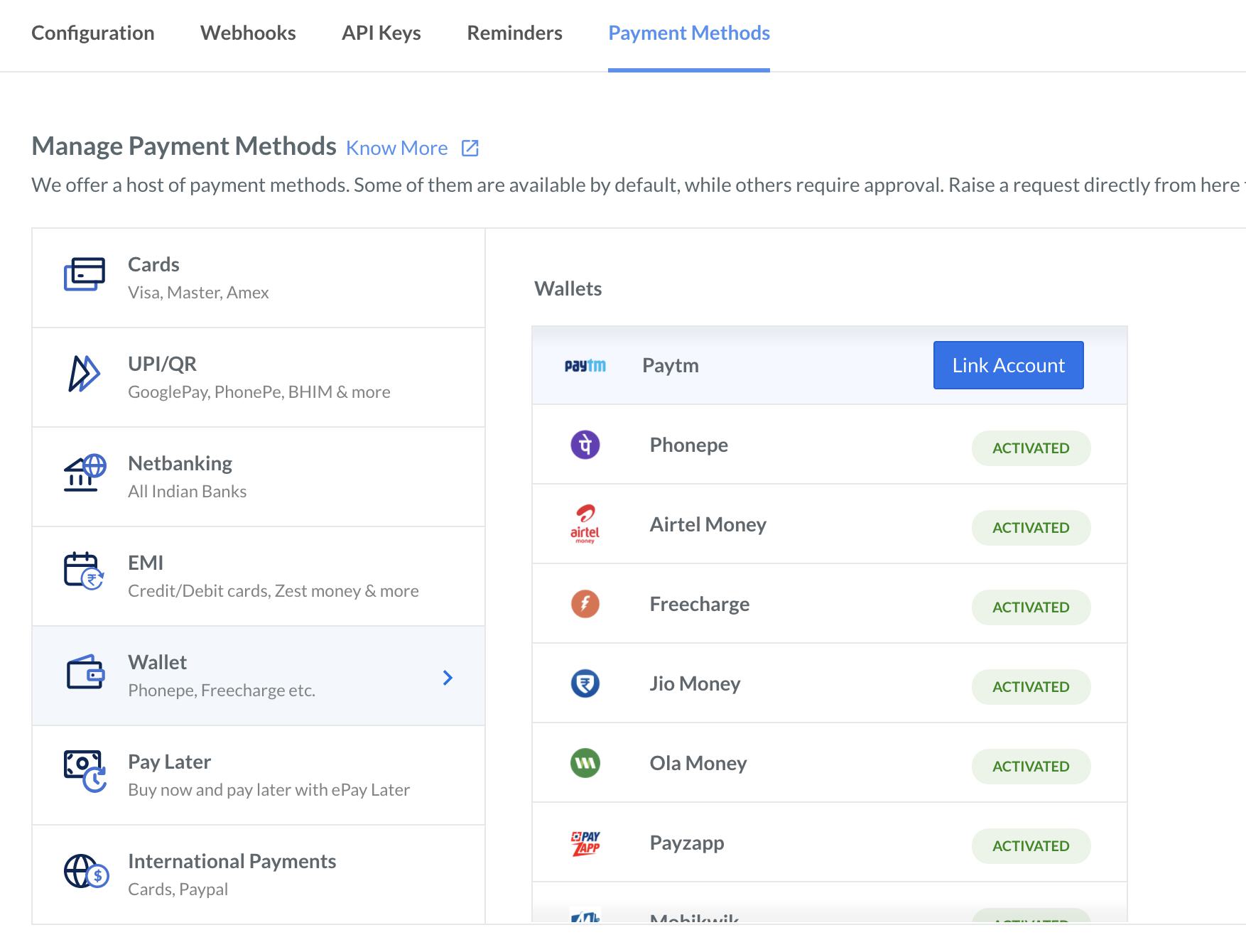Click the Jio Money rupee logo

[x=585, y=683]
